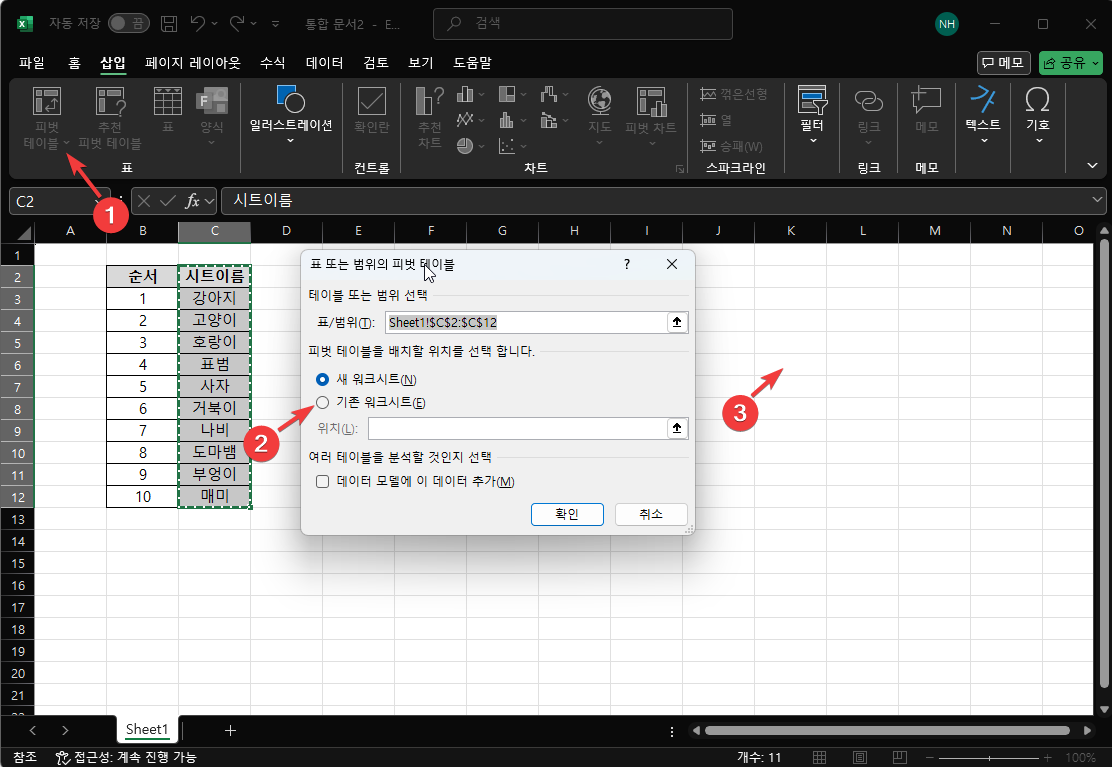The width and height of the screenshot is (1112, 767).
Task: Switch to the 홈 ribbon tab
Action: [72, 62]
